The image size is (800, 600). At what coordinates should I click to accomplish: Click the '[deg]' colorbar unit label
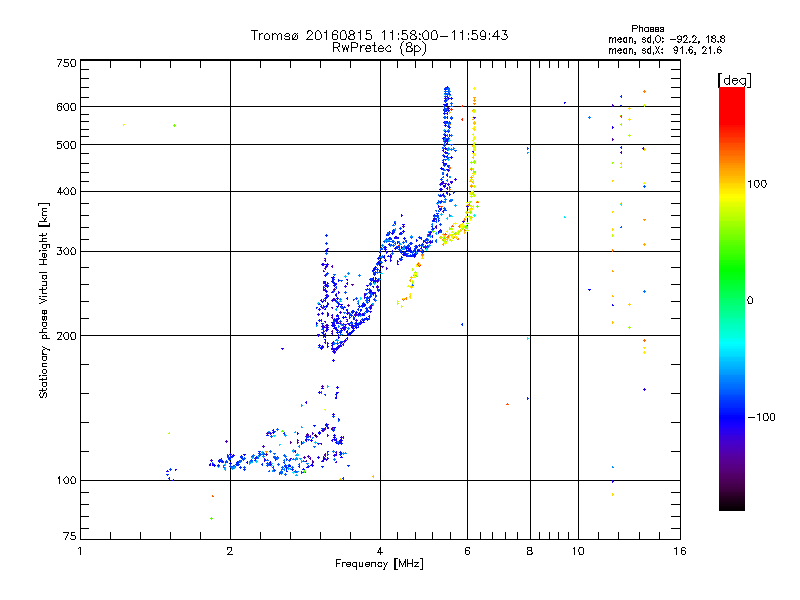tap(734, 80)
